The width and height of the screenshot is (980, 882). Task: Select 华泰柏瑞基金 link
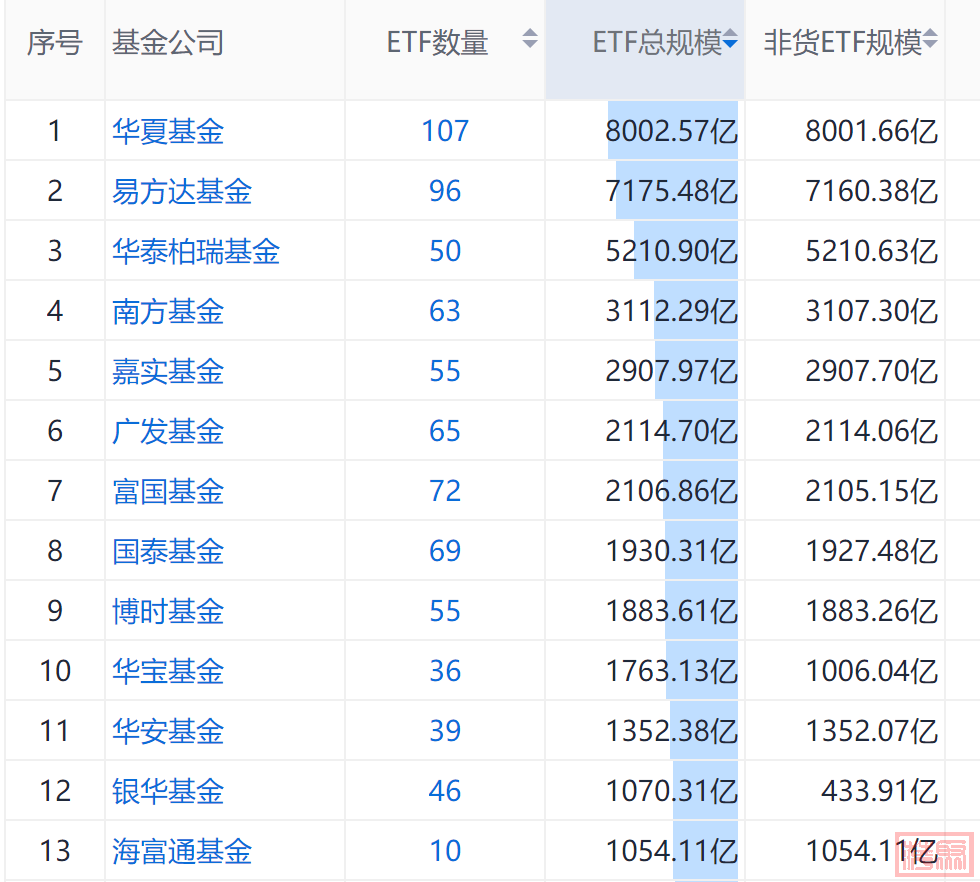coord(196,251)
